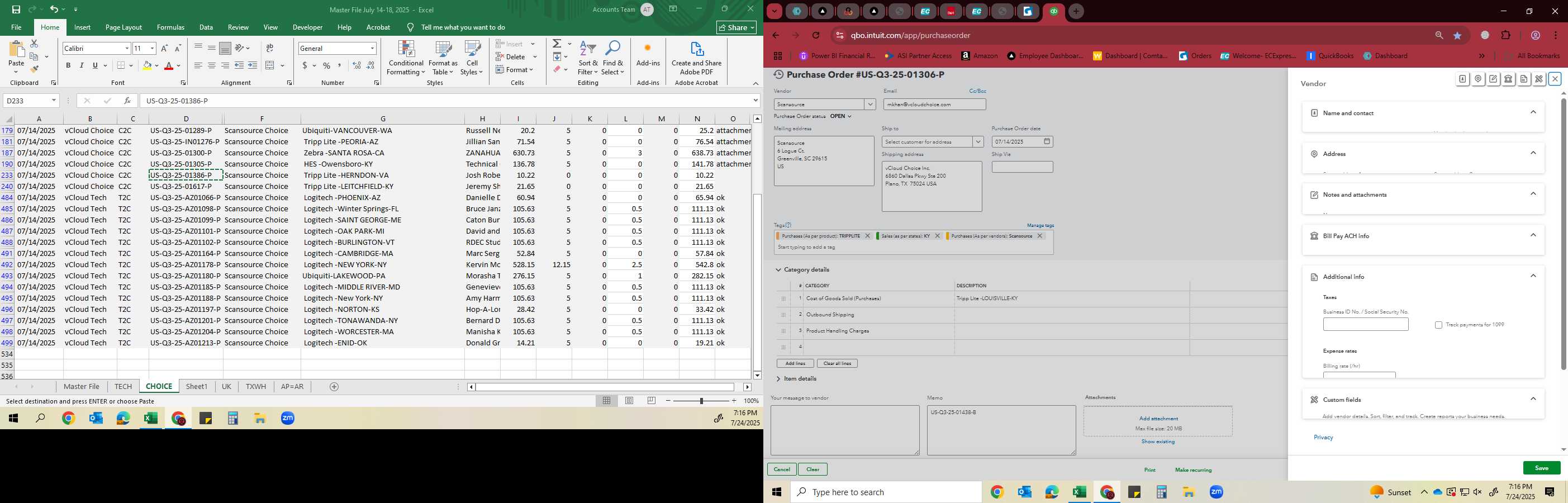The height and width of the screenshot is (503, 1568).
Task: Click the Format Painter brush icon
Action: (x=34, y=69)
